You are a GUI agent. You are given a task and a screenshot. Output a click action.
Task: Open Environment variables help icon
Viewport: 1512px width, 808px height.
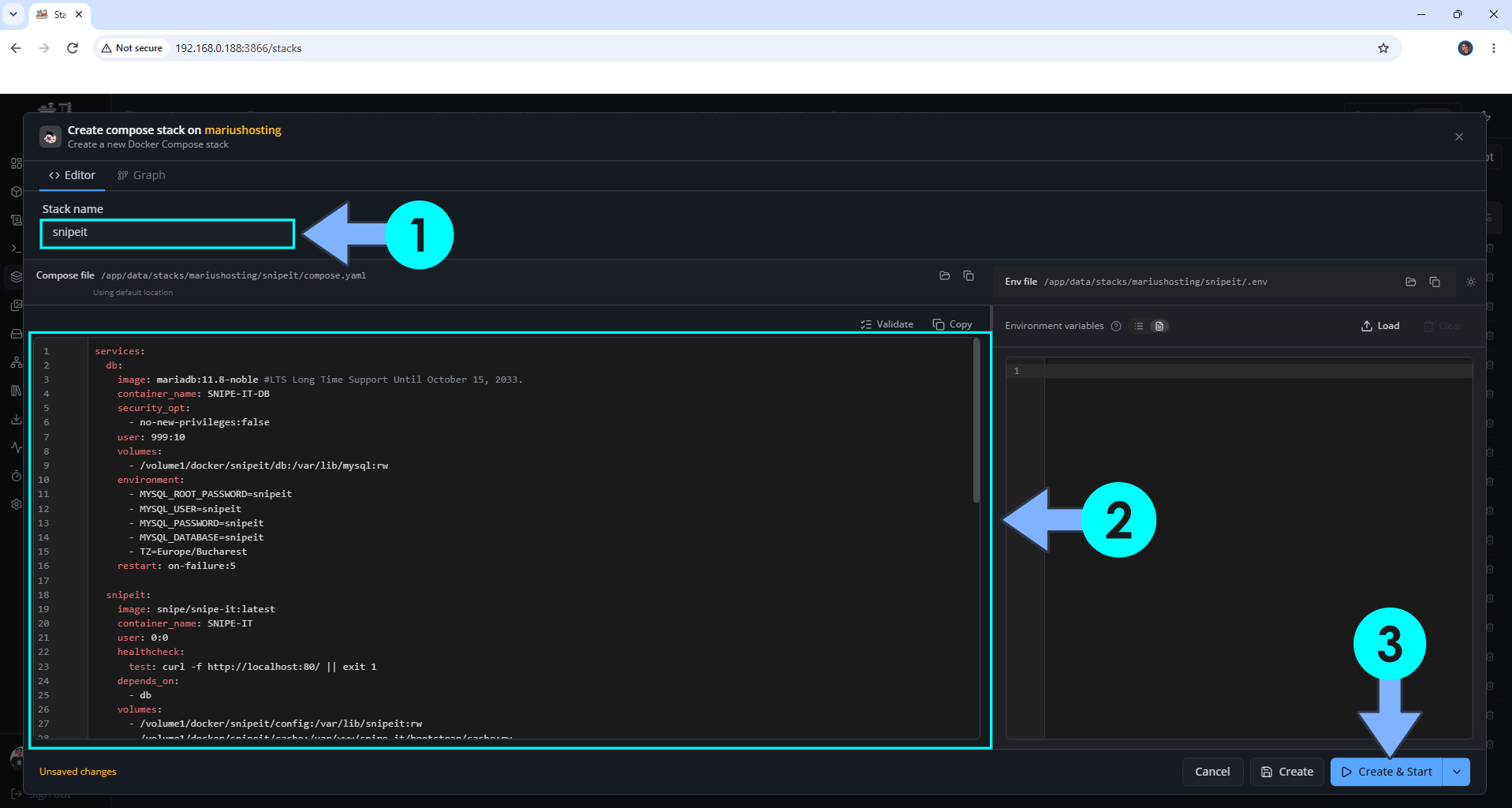coord(1116,326)
